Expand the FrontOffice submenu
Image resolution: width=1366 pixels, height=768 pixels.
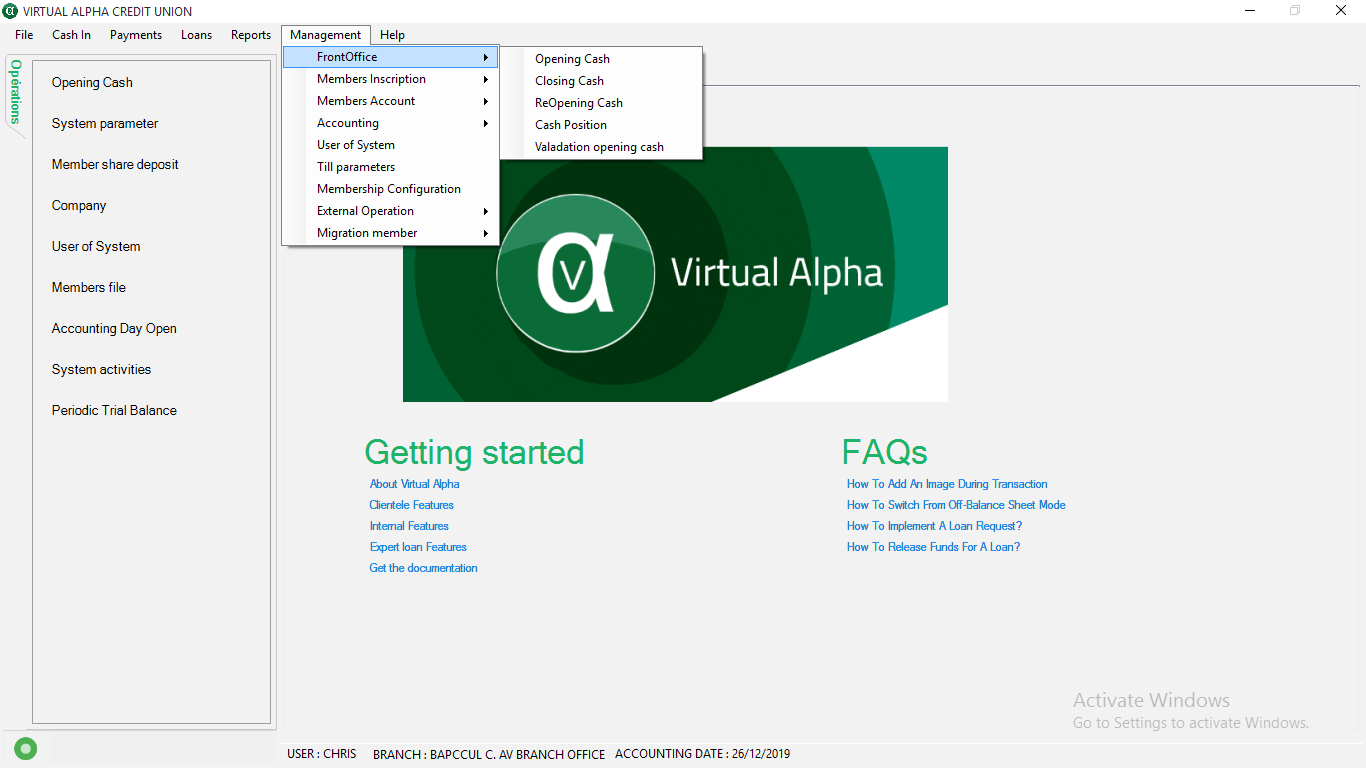[x=391, y=57]
